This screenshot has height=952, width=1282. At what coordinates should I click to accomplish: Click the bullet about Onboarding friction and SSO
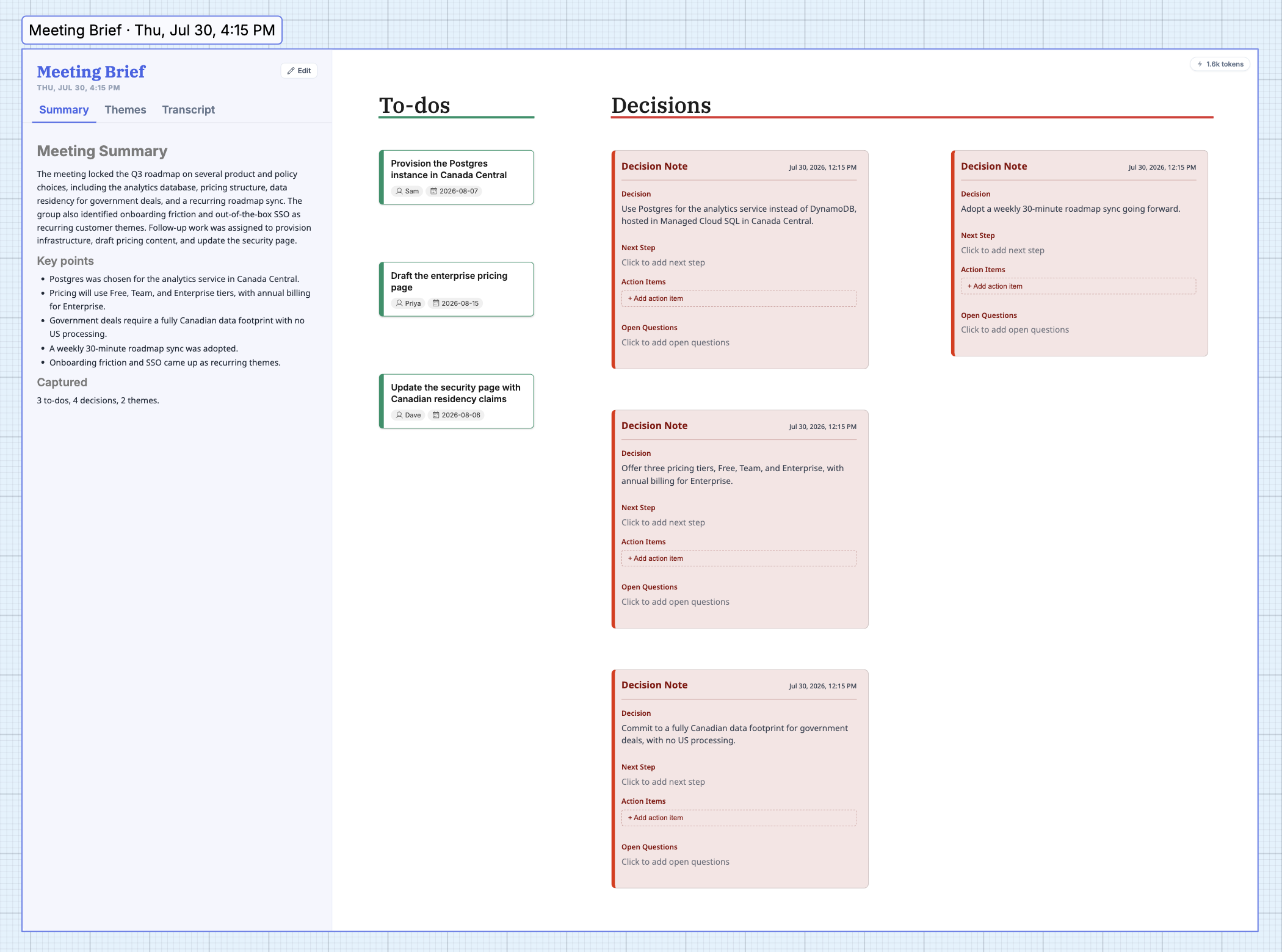(165, 362)
